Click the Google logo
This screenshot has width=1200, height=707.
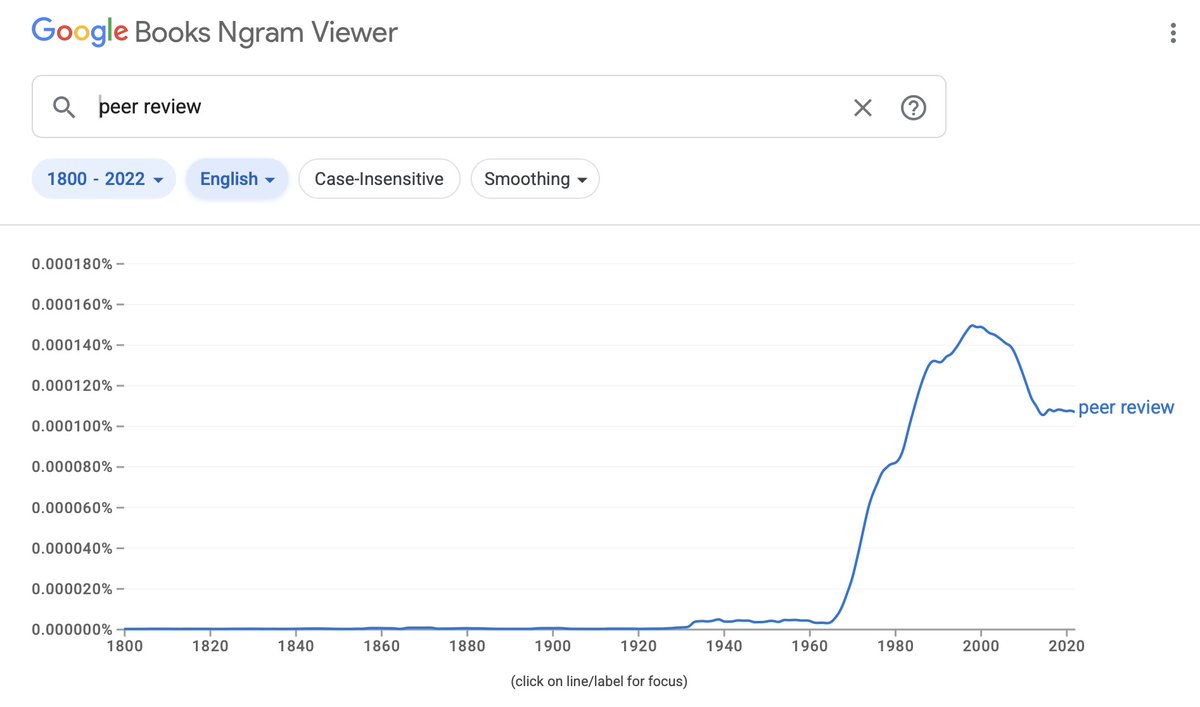click(80, 32)
